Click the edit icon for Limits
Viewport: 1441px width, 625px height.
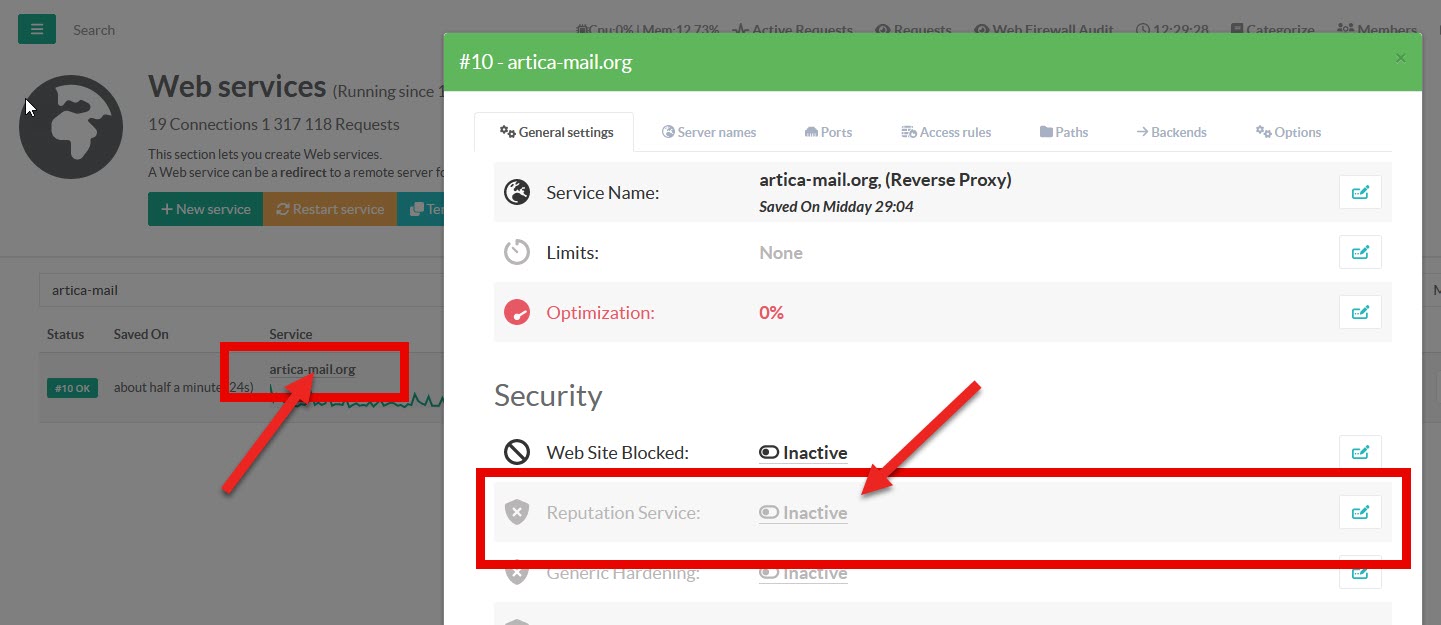coord(1359,253)
